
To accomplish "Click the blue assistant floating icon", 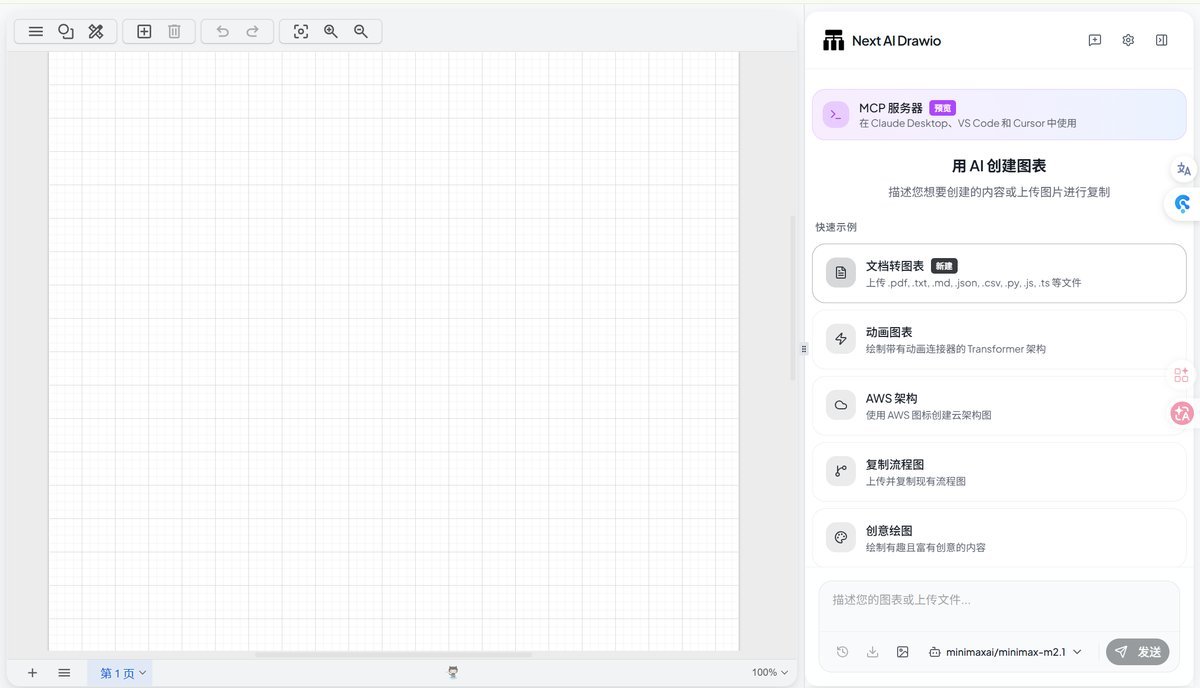I will [1183, 204].
